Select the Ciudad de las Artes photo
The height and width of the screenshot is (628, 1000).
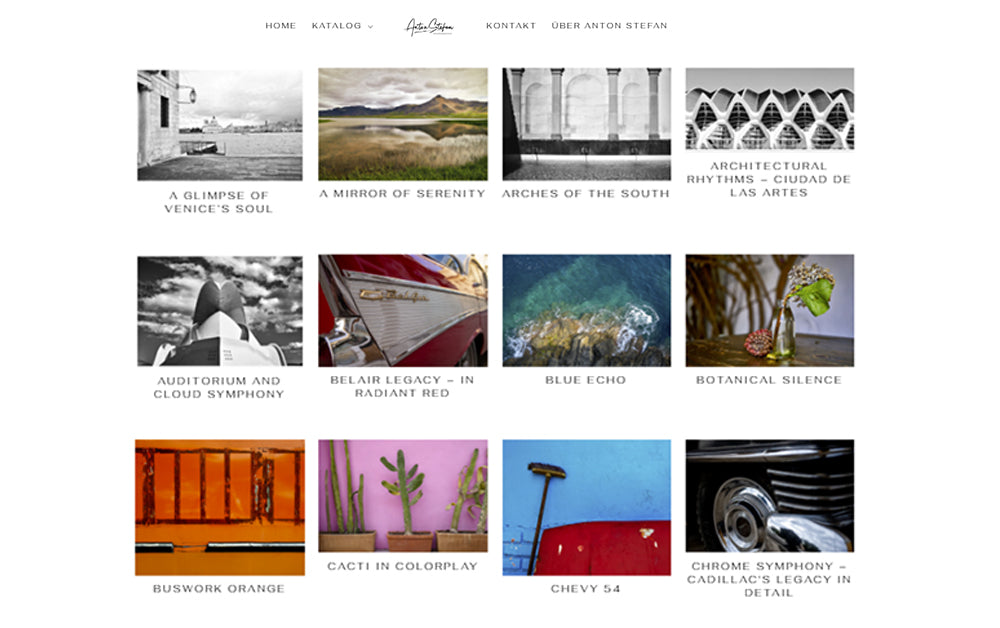click(770, 109)
